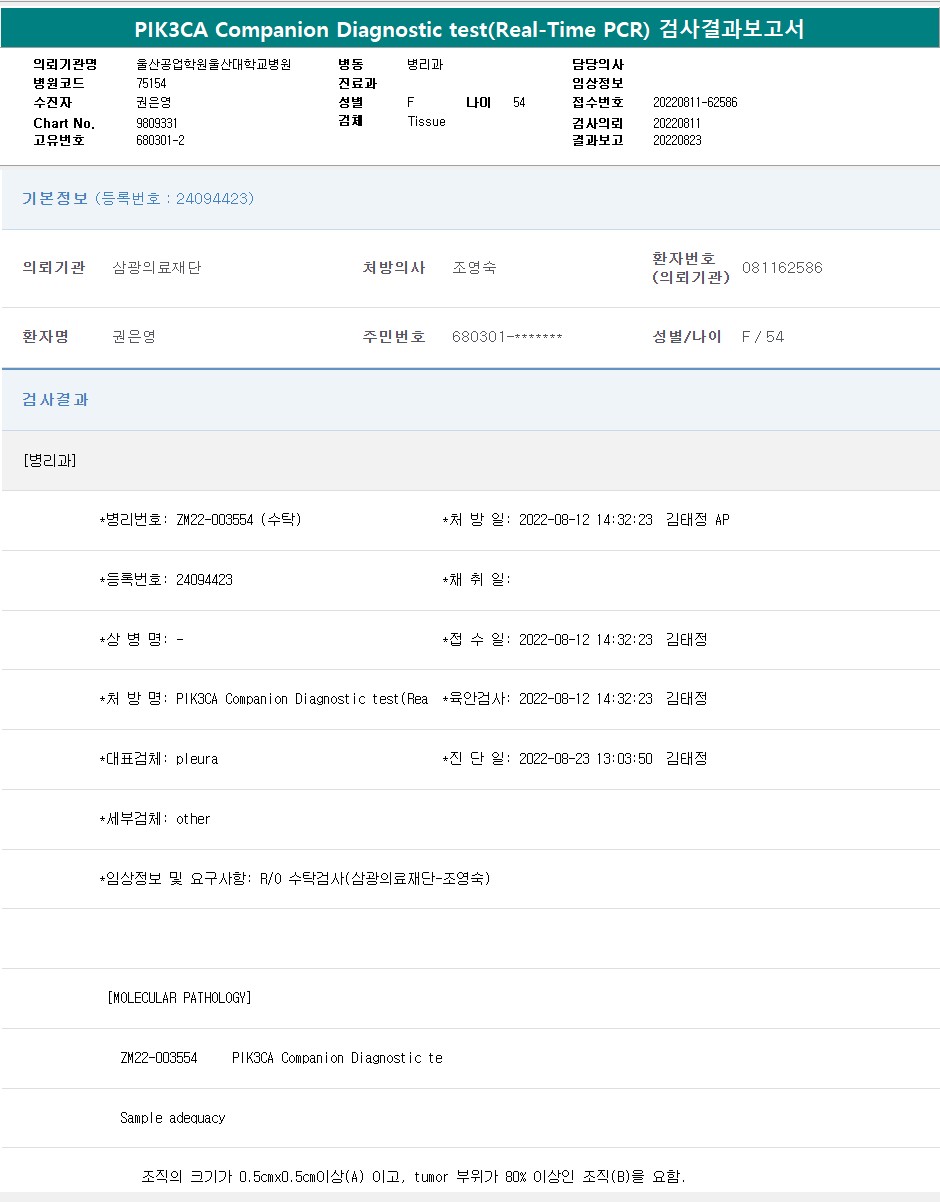
Task: Select the 병리번호 ZM22-003554 (수탁) field
Action: pyautogui.click(x=238, y=520)
